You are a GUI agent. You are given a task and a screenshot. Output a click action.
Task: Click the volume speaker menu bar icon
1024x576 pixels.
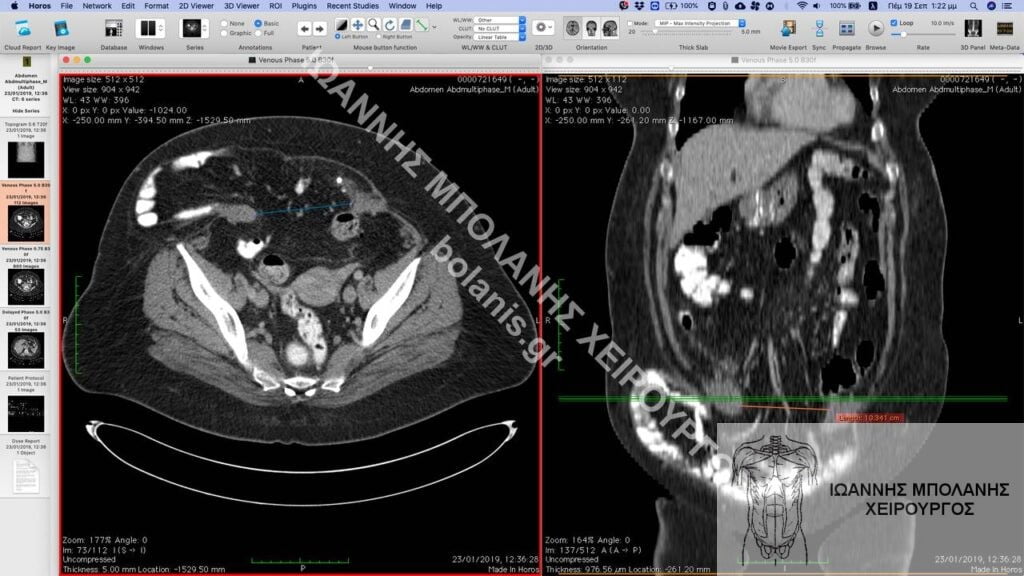coord(817,6)
